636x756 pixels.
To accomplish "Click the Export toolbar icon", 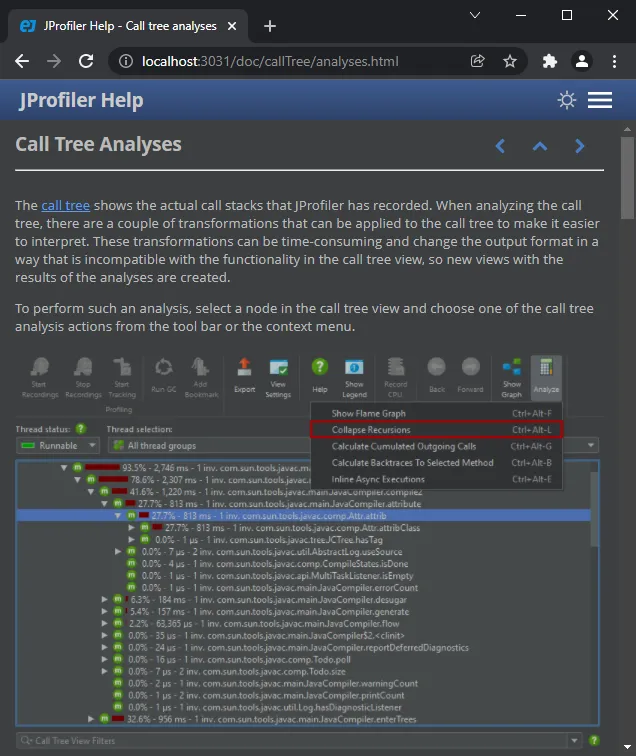I will [x=244, y=376].
